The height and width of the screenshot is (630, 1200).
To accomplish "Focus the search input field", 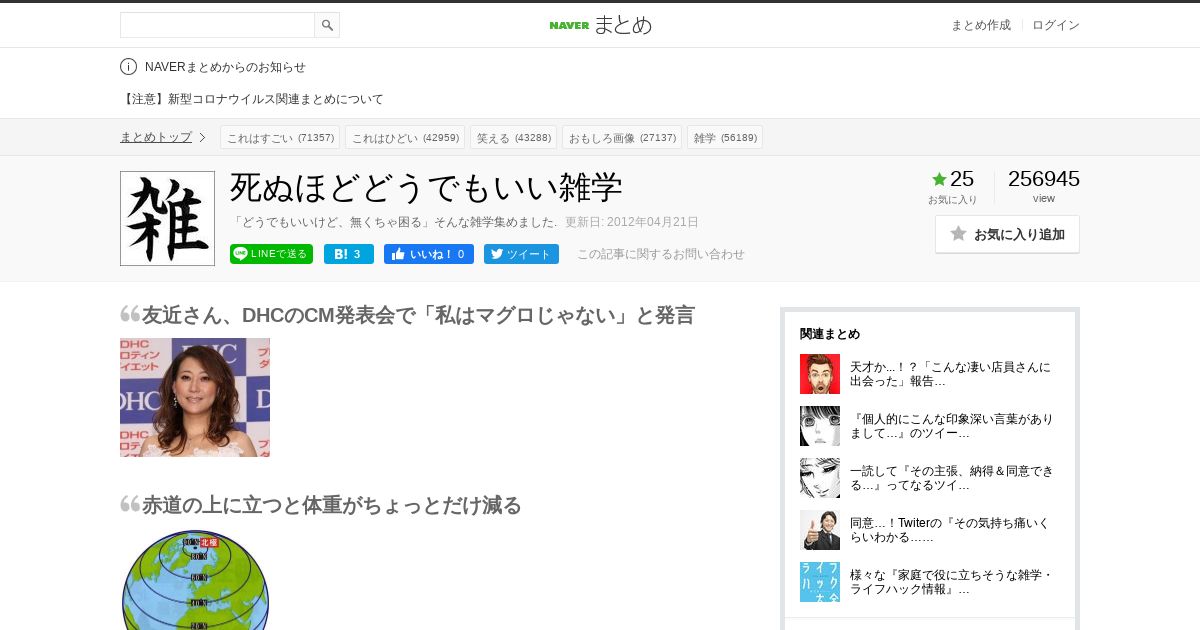I will click(217, 25).
